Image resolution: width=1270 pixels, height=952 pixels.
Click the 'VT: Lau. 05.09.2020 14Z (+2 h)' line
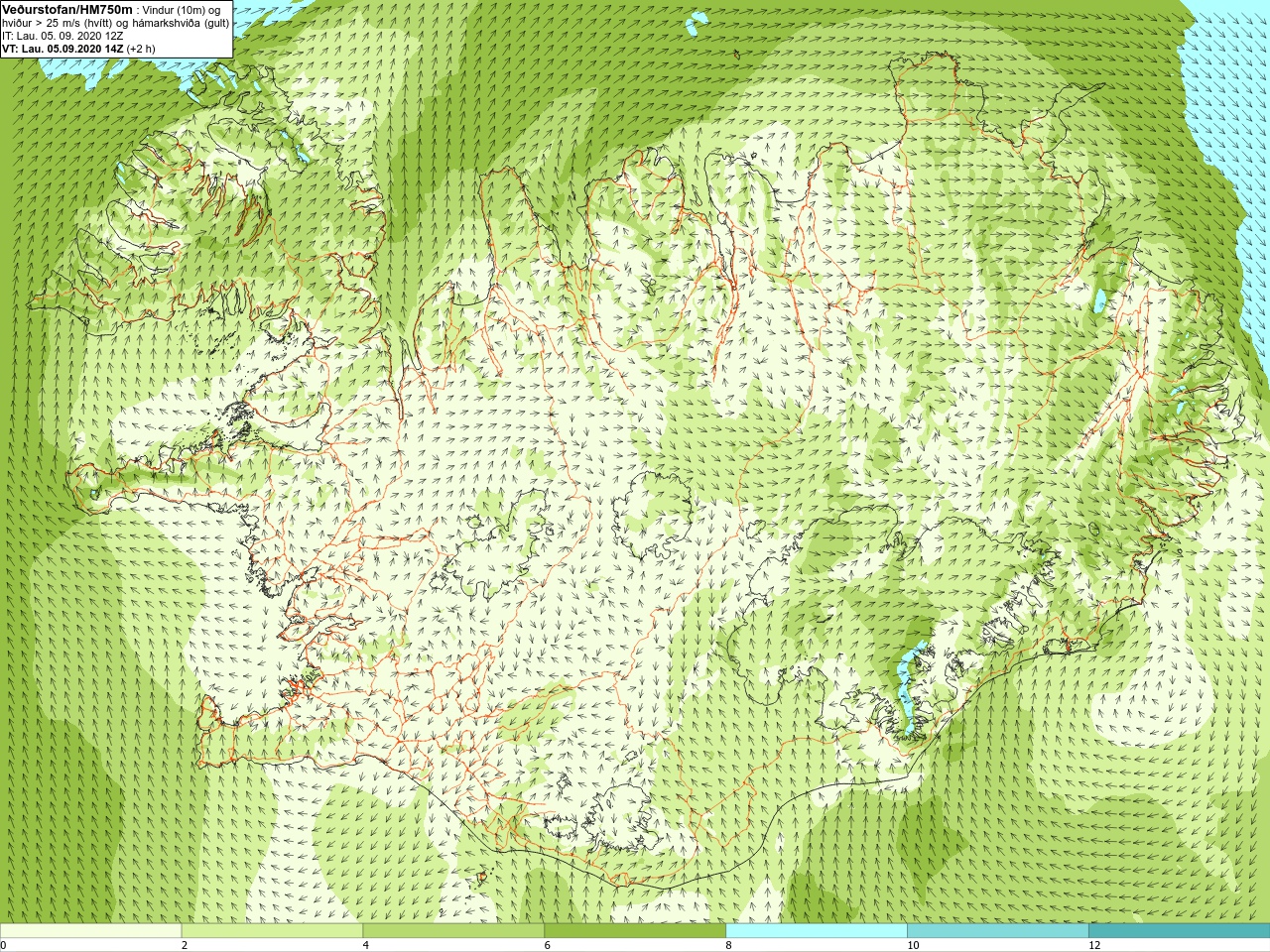tap(78, 49)
